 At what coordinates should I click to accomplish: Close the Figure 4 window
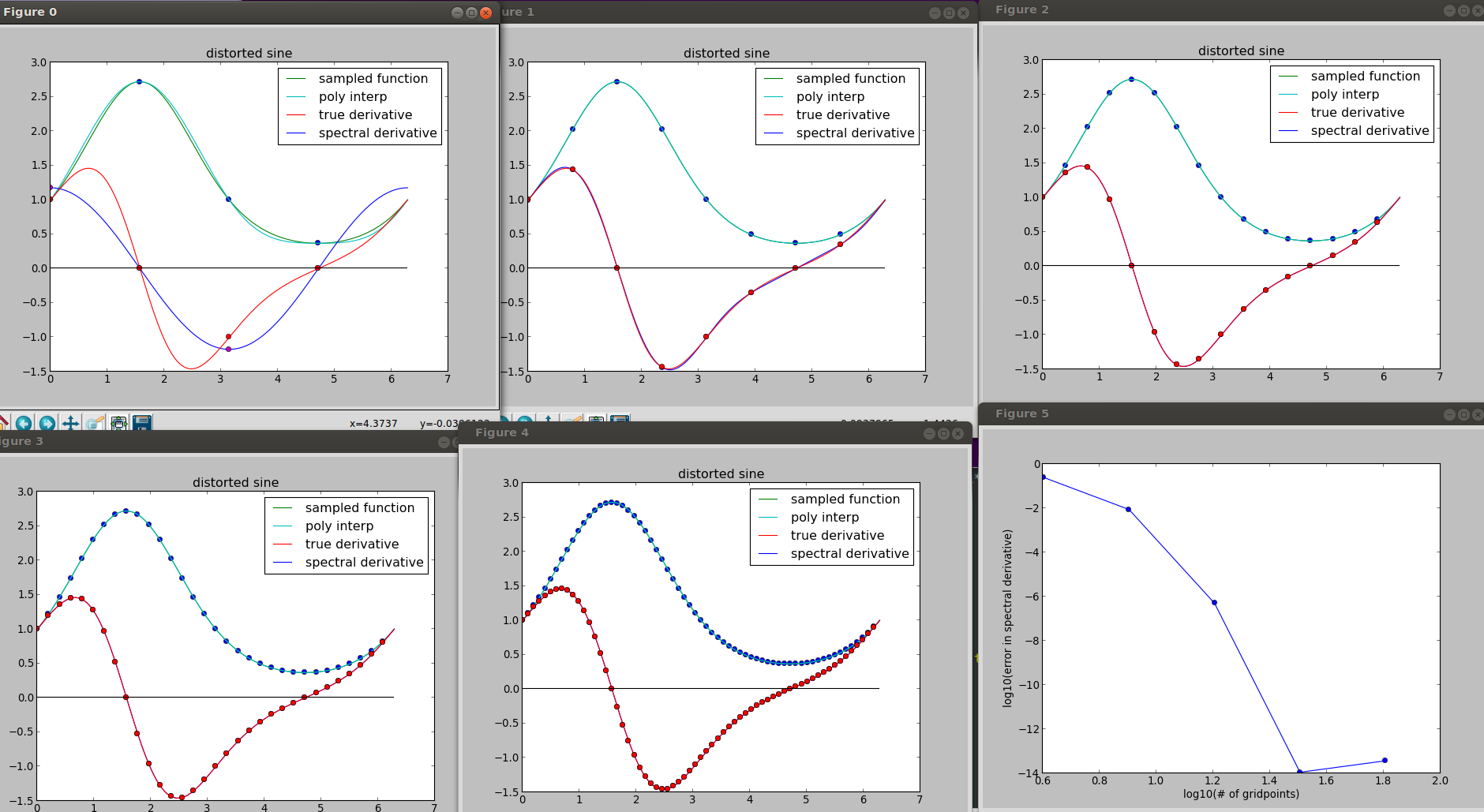(x=957, y=433)
